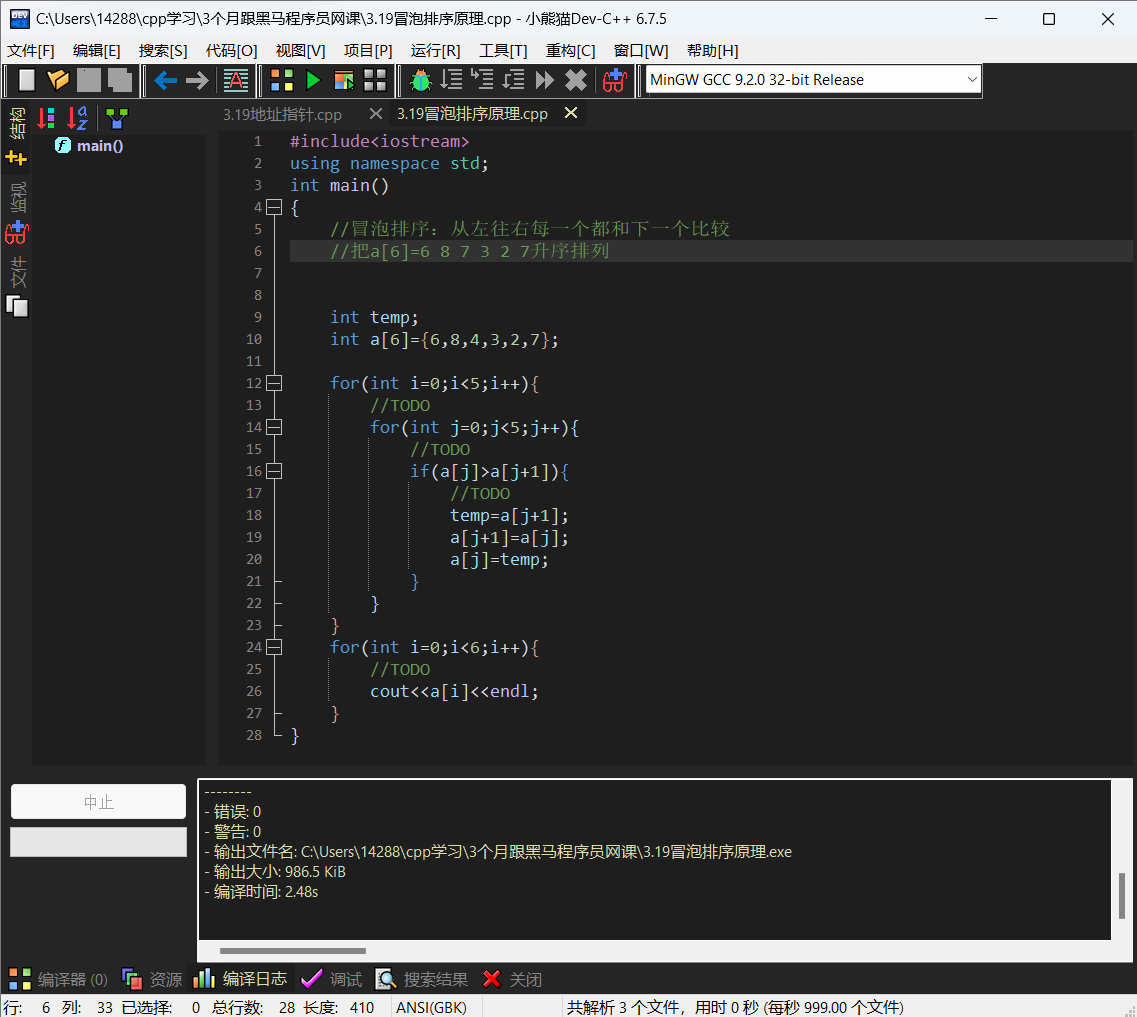Click the 编译时间: 2.48s log line
This screenshot has width=1137, height=1017.
[261, 892]
